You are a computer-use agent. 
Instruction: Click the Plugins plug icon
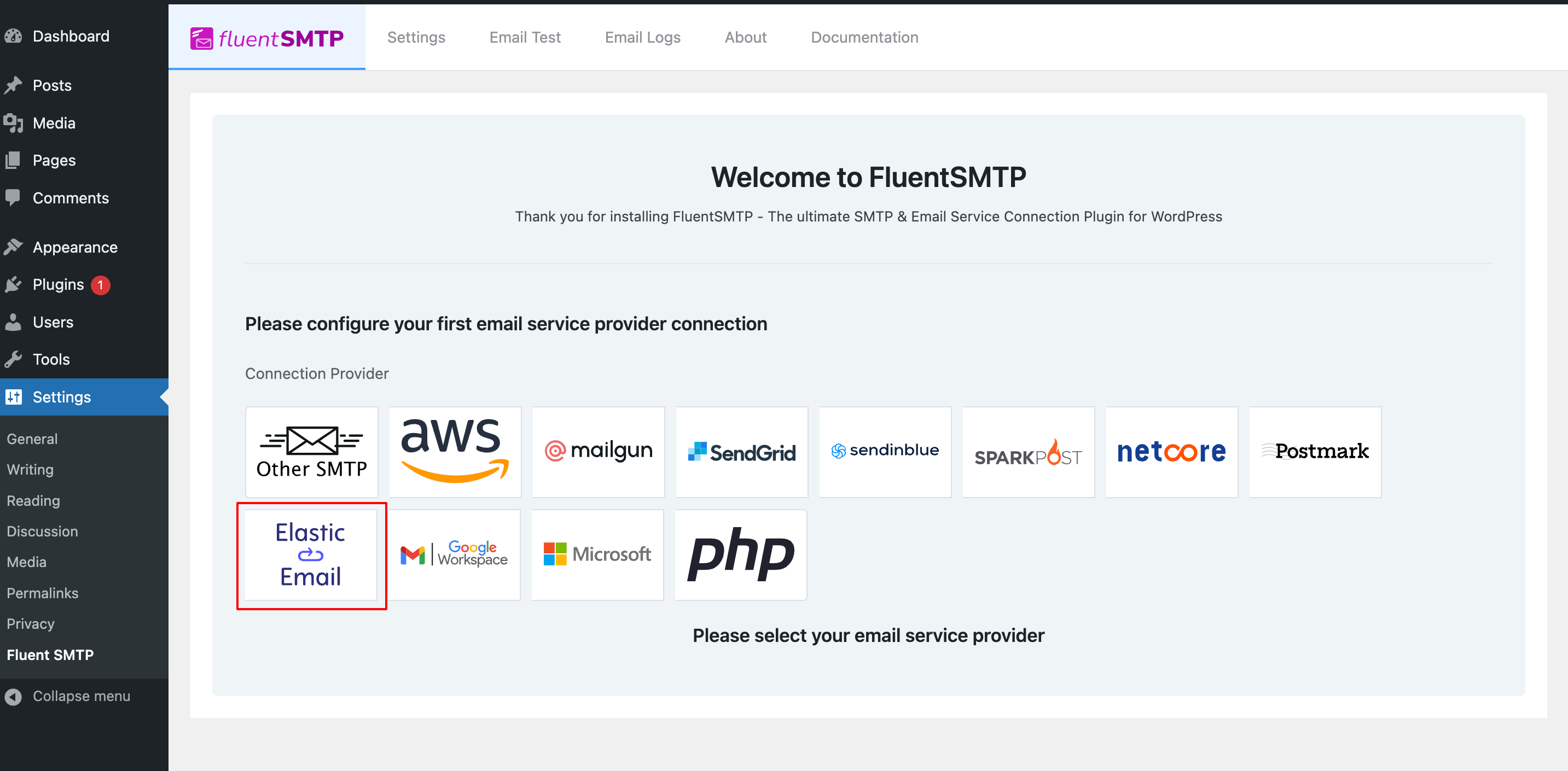coord(13,285)
